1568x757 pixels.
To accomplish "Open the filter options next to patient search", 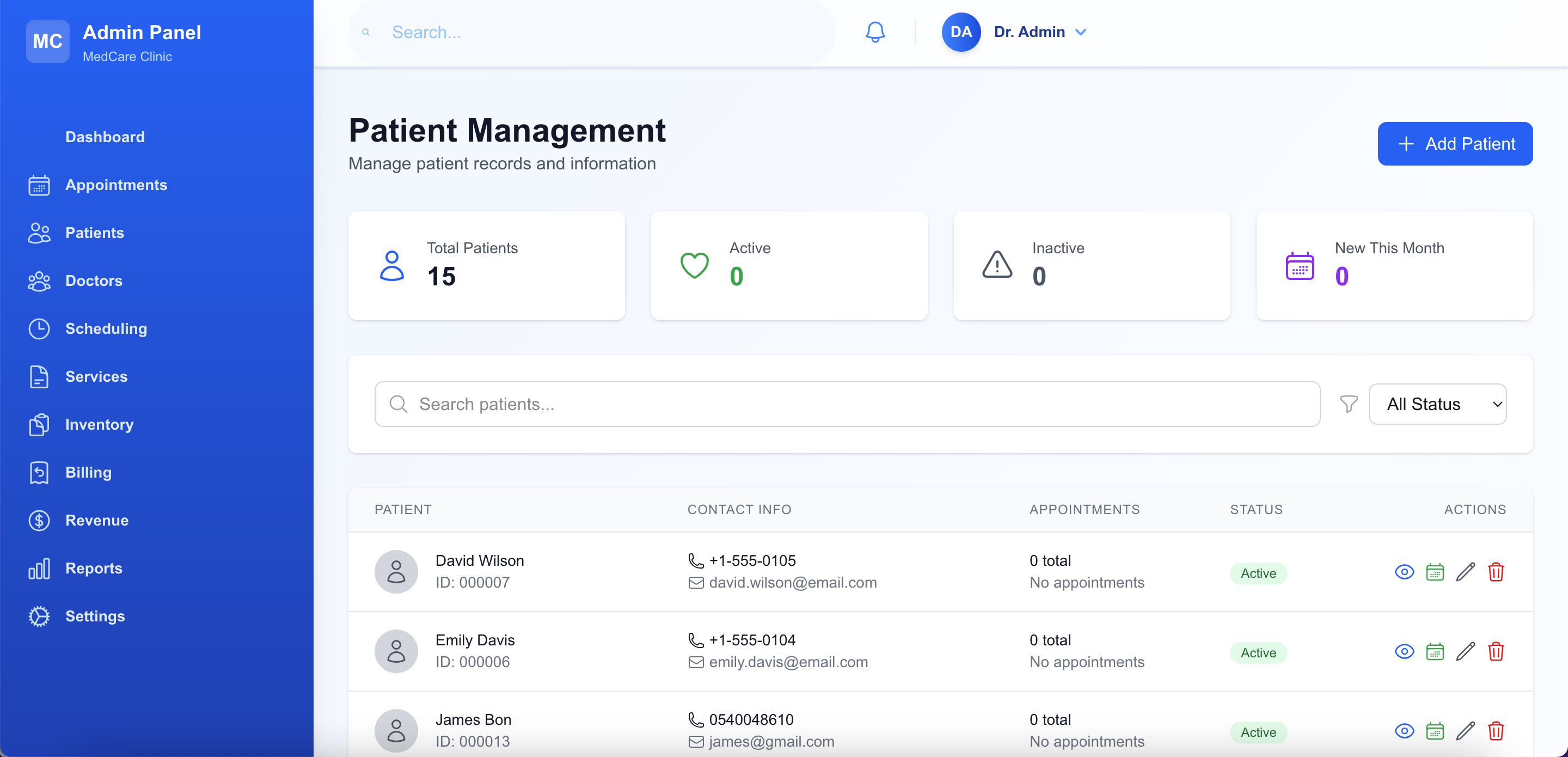I will pos(1348,404).
